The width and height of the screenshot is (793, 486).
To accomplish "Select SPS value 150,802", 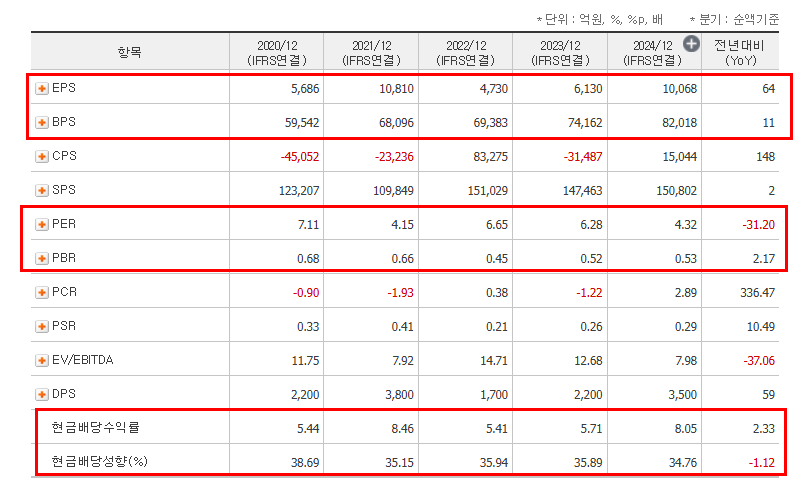I will [676, 191].
